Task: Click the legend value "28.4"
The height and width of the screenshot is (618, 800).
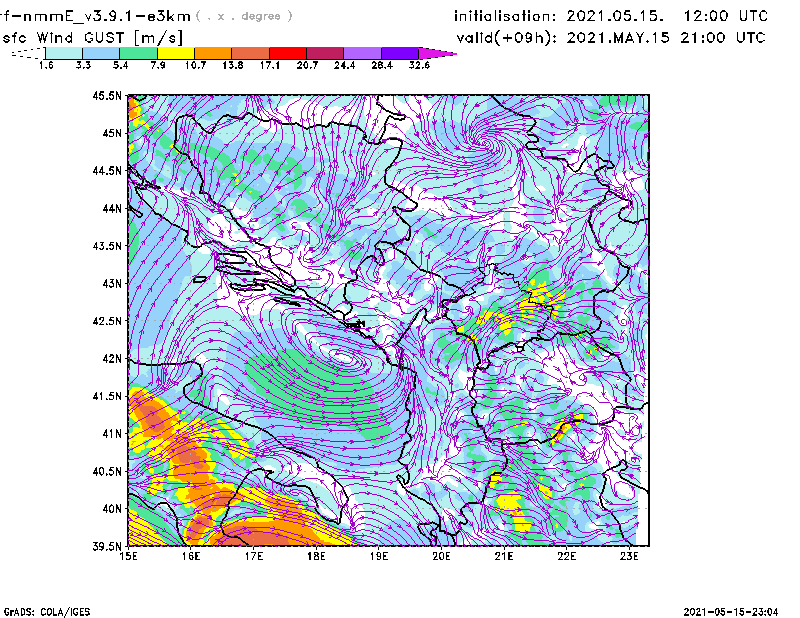Action: [x=382, y=65]
